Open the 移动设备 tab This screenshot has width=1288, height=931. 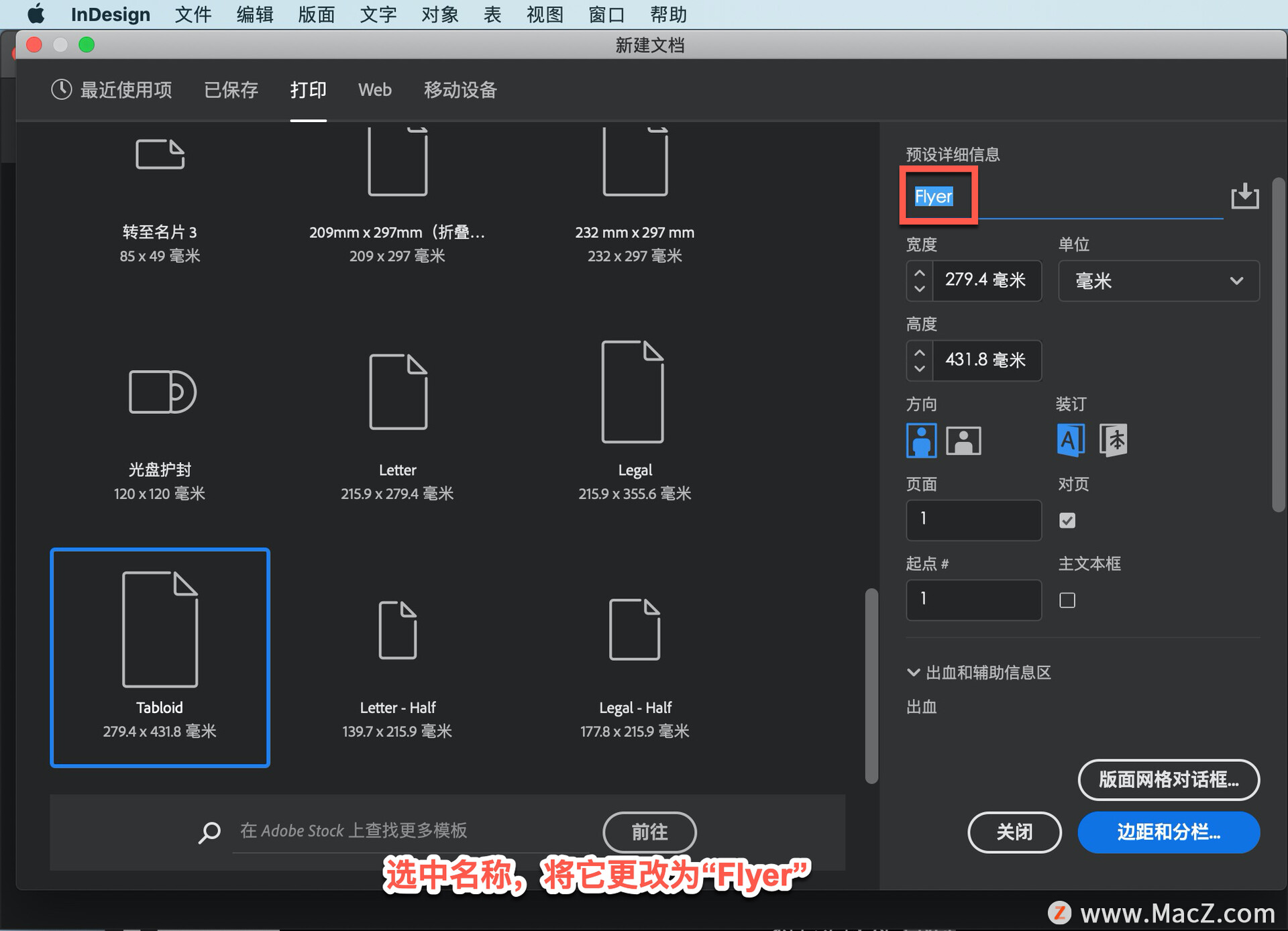[460, 90]
